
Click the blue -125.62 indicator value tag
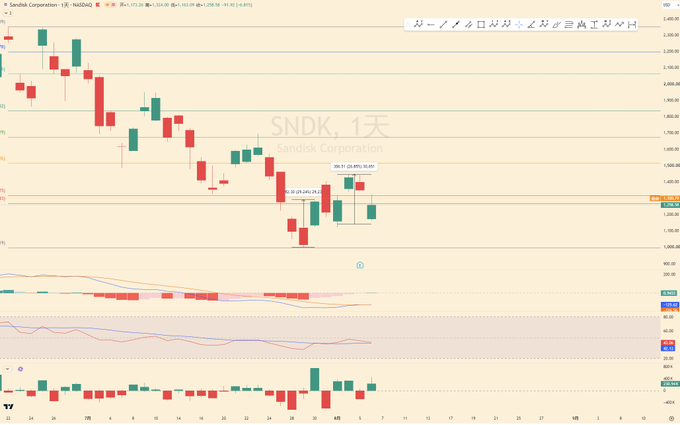point(670,305)
